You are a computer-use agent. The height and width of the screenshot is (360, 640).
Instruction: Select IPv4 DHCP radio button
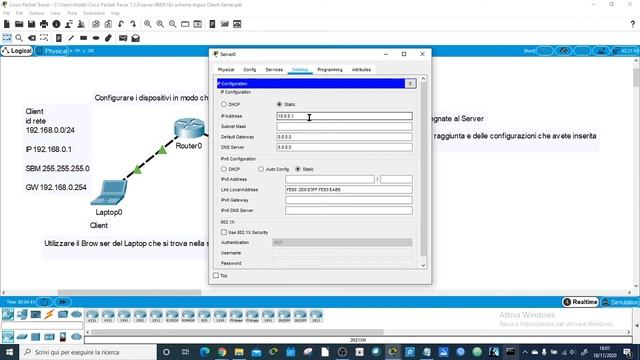coord(224,104)
